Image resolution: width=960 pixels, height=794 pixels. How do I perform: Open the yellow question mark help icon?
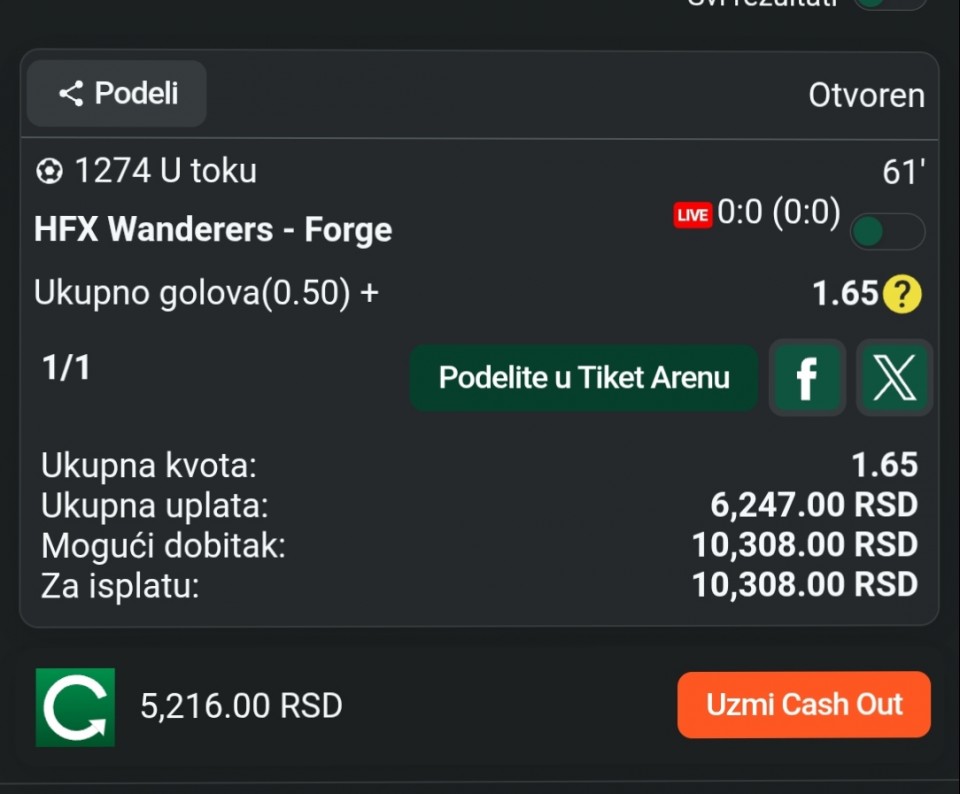(x=902, y=294)
